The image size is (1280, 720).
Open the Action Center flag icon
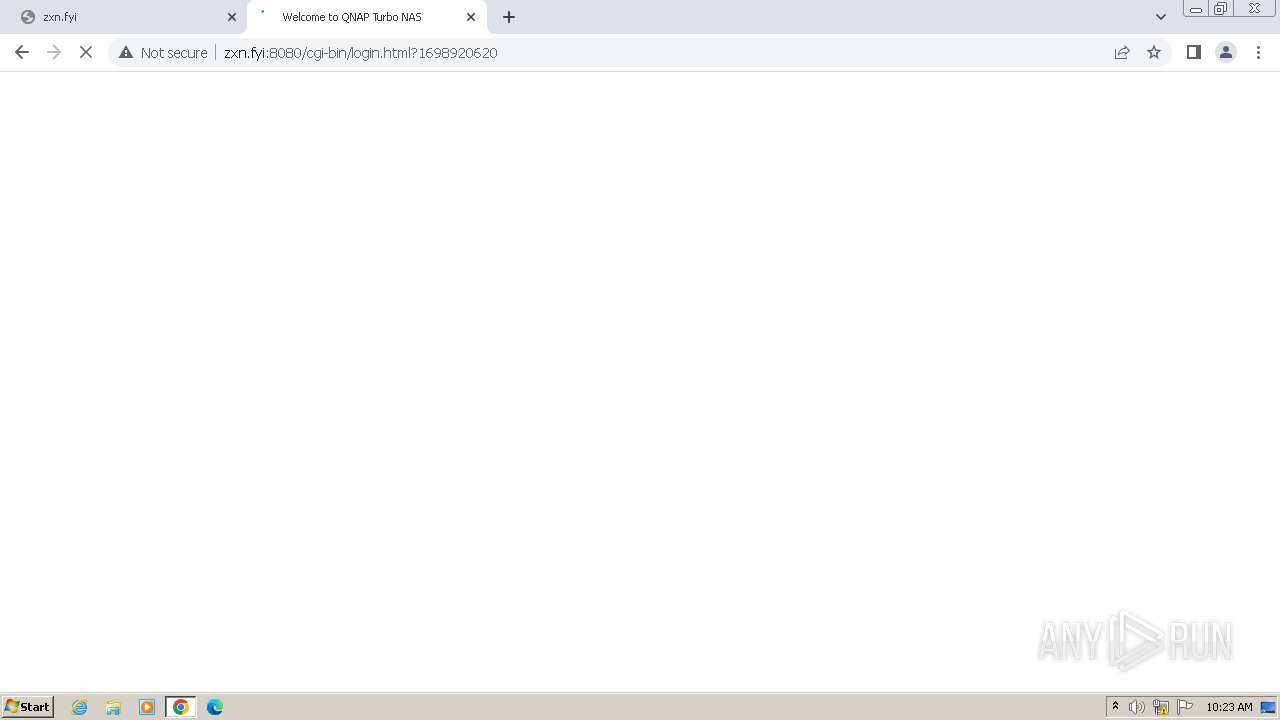coord(1185,707)
